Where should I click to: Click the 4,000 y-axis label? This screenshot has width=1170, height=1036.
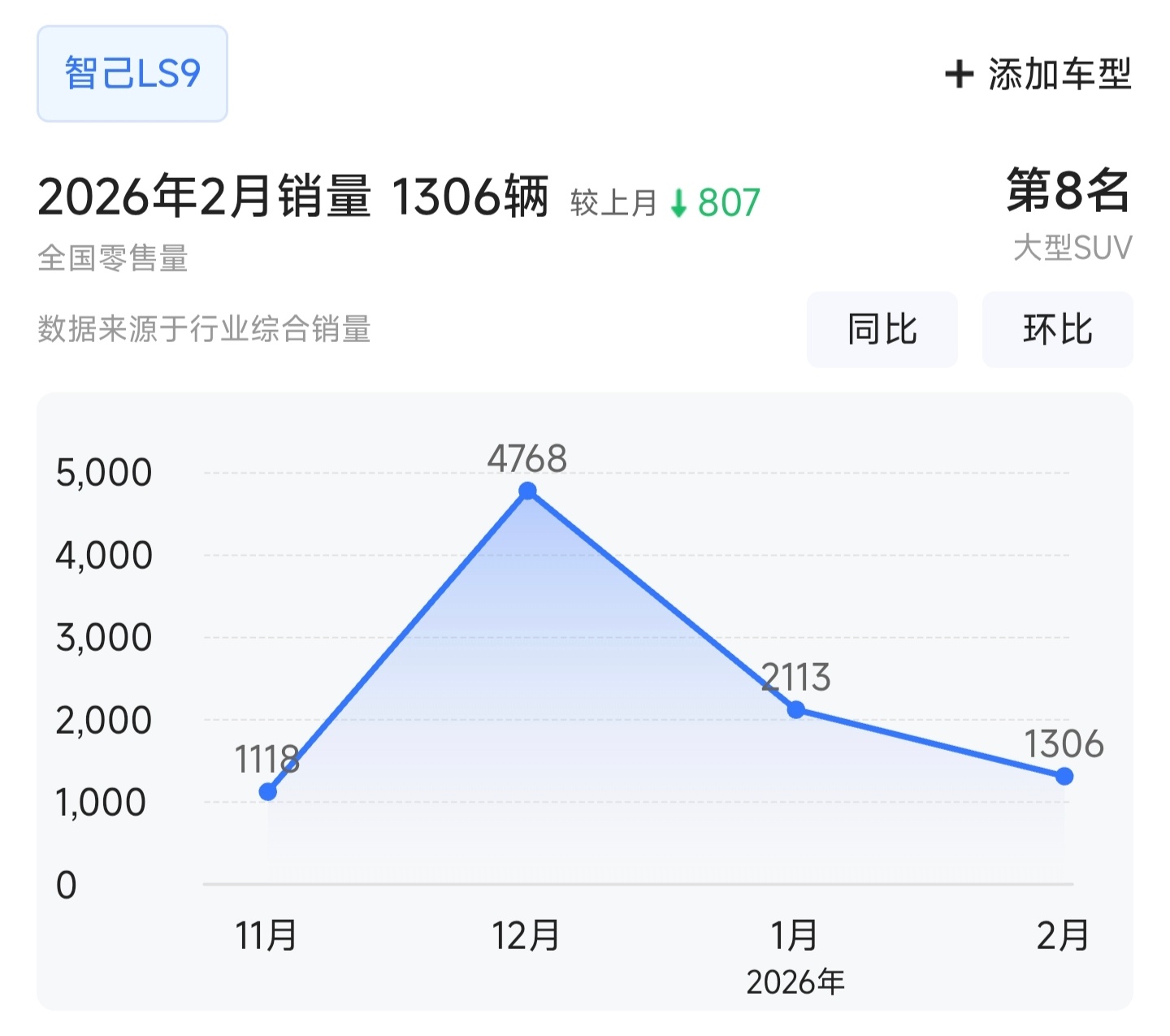pos(104,556)
